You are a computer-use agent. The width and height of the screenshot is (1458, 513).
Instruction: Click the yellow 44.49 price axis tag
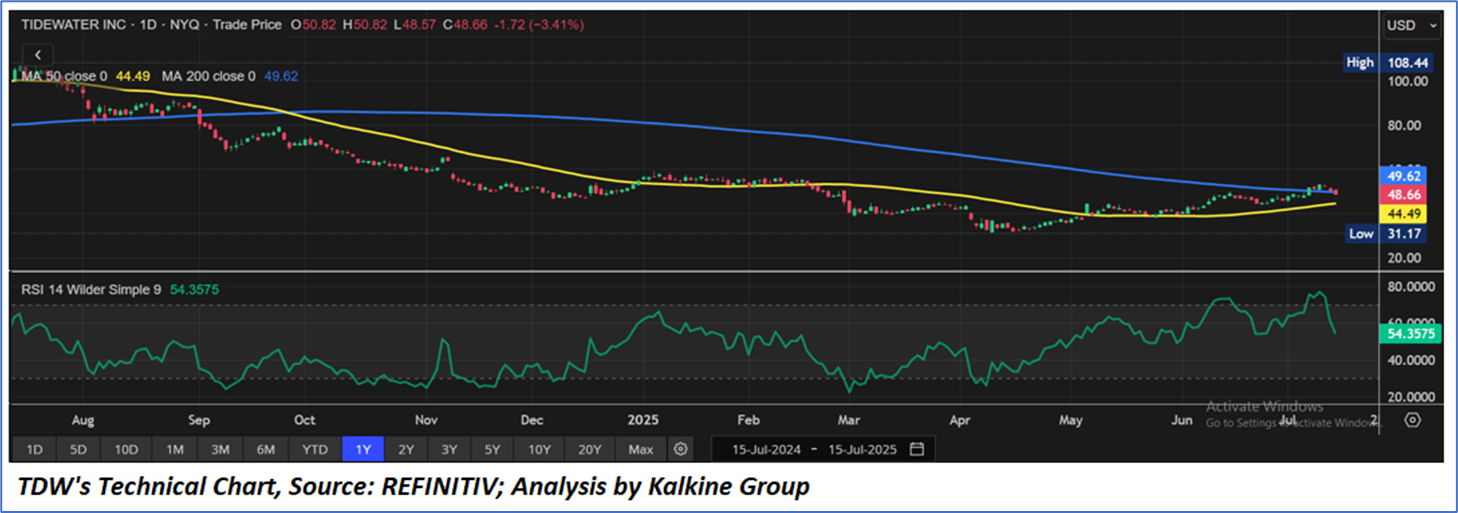(1404, 213)
